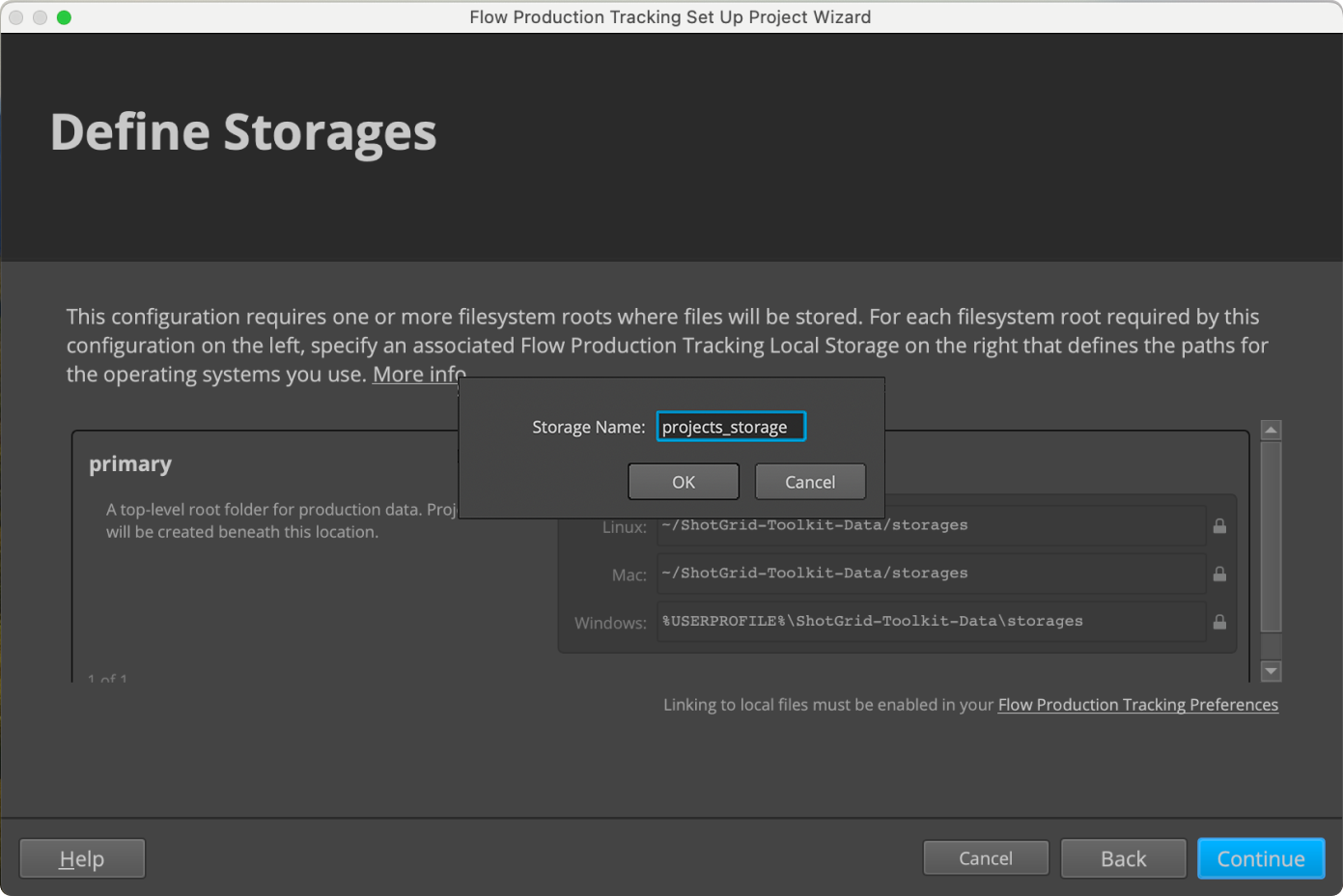The image size is (1343, 896).
Task: Dismiss the Storage Name dialog with Cancel
Action: click(x=810, y=482)
